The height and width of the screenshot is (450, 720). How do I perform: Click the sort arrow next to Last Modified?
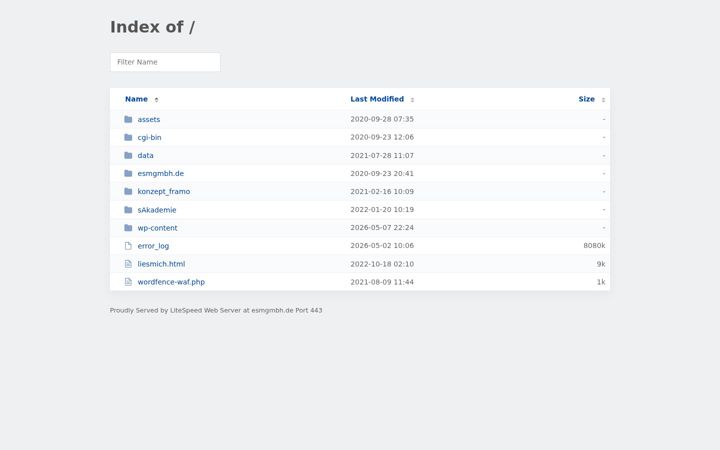pos(412,100)
